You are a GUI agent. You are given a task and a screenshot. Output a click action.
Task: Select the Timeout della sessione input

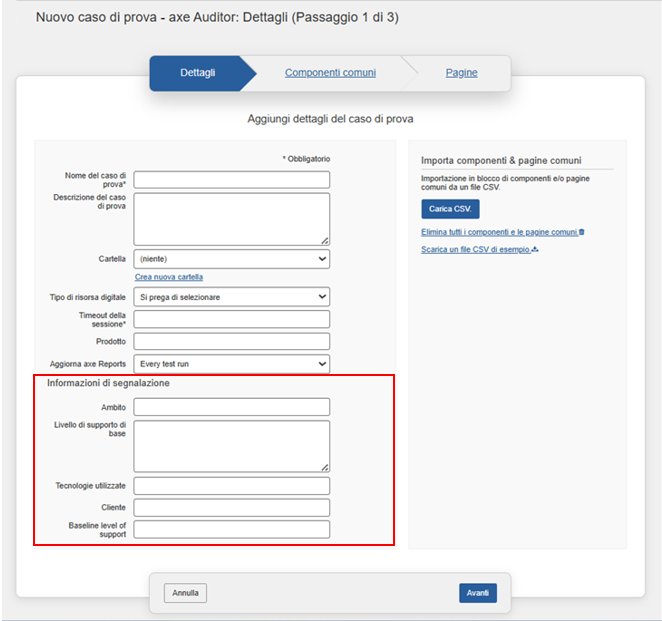pos(231,319)
